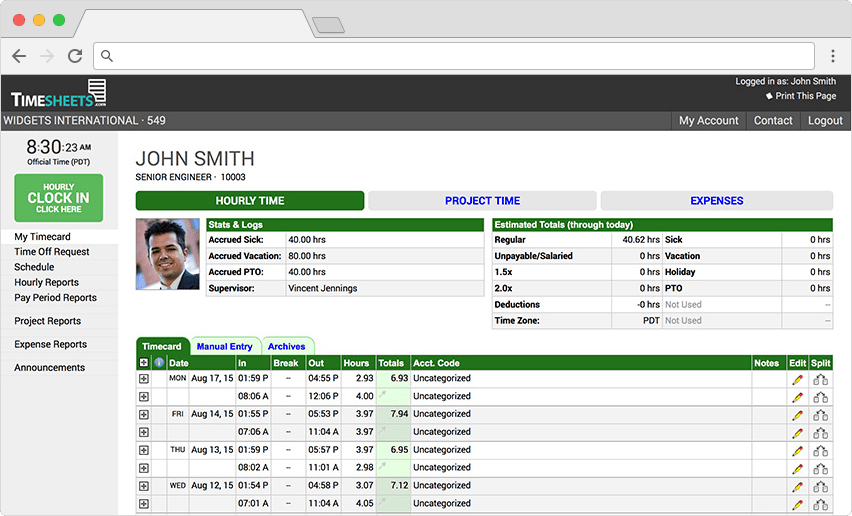The image size is (852, 516).
Task: Click the 7.94 total for Aug 14
Action: coord(399,414)
